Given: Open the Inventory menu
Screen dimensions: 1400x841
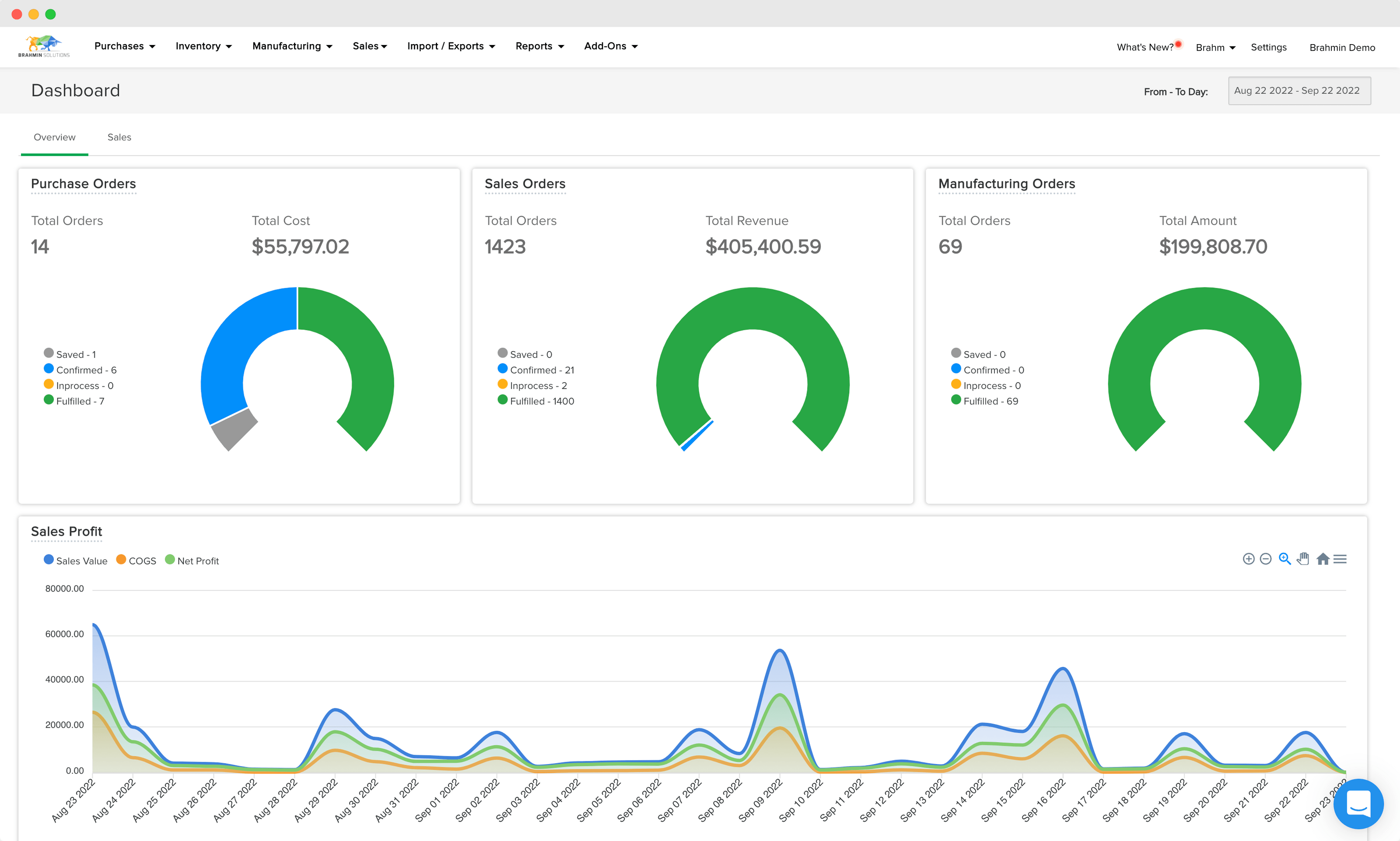Looking at the screenshot, I should click(x=203, y=46).
